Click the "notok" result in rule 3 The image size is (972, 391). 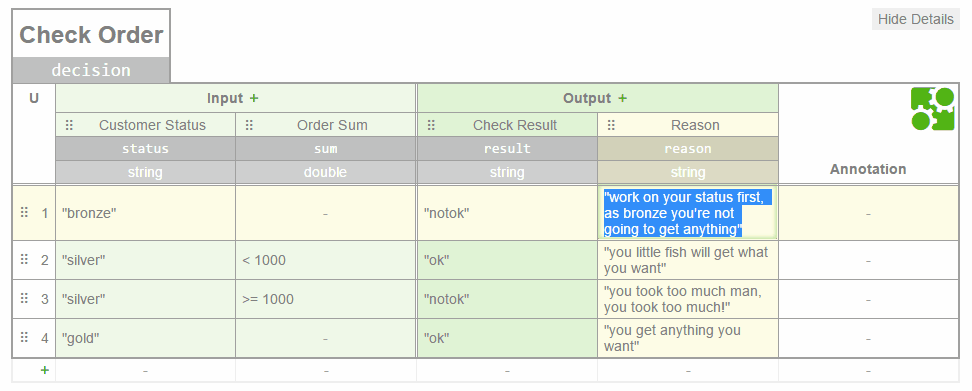pyautogui.click(x=507, y=299)
